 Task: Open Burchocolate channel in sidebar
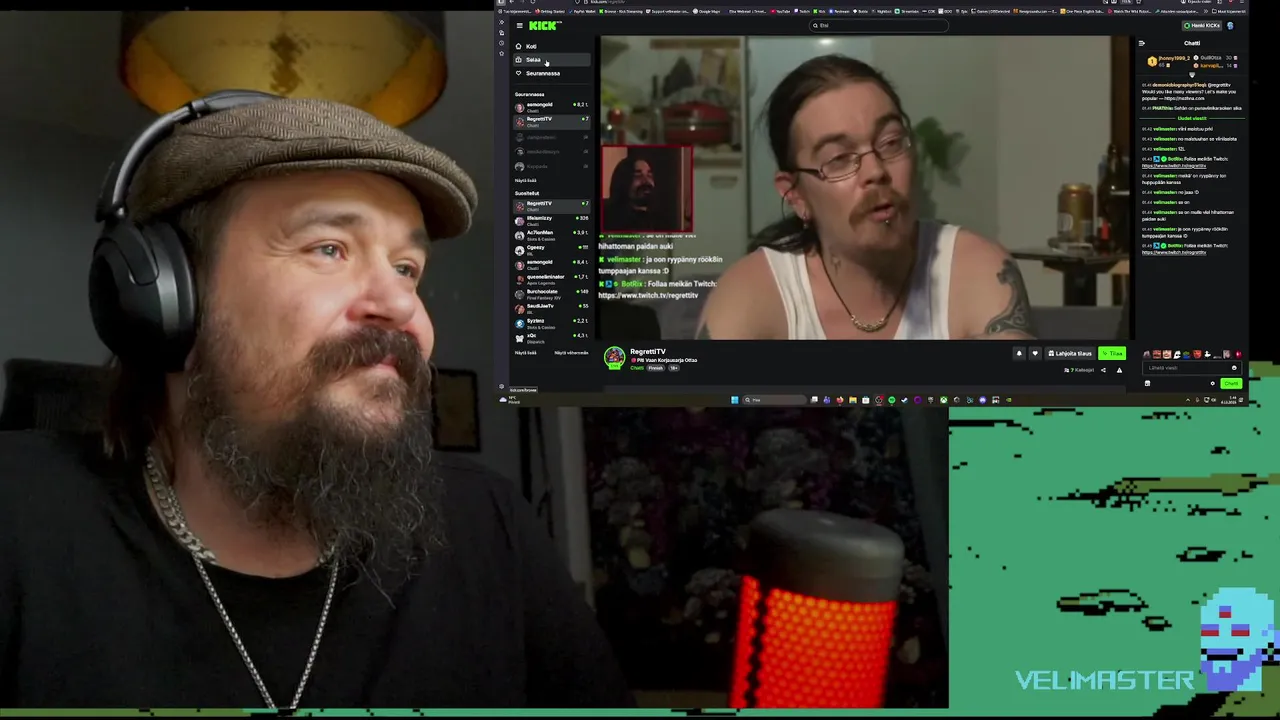(x=552, y=295)
